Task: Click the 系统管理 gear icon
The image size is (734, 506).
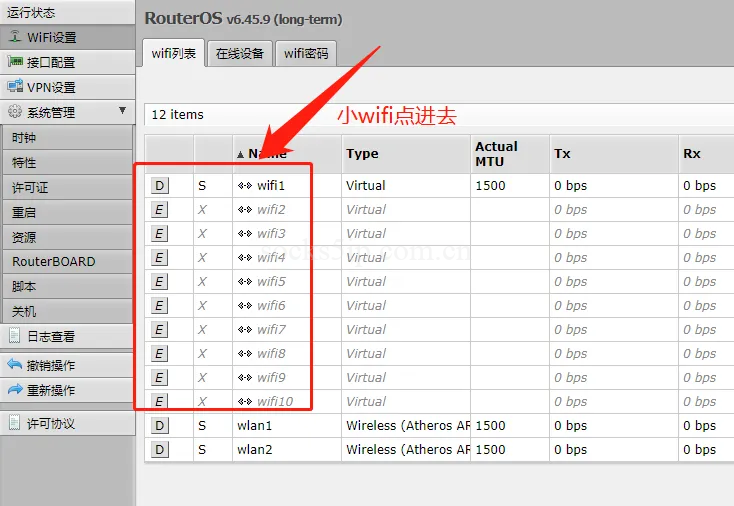Action: [x=15, y=112]
